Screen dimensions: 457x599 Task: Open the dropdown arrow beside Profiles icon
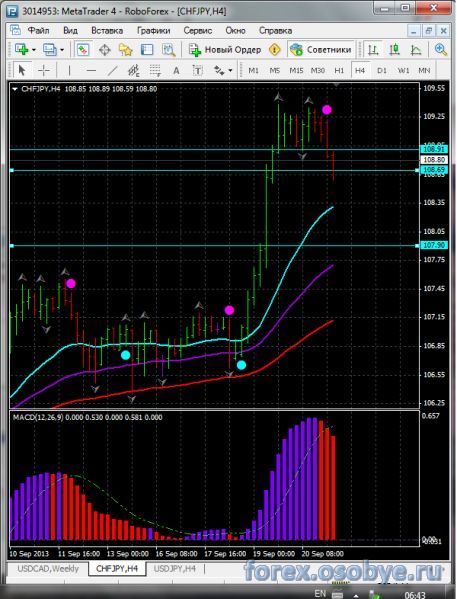(x=62, y=50)
